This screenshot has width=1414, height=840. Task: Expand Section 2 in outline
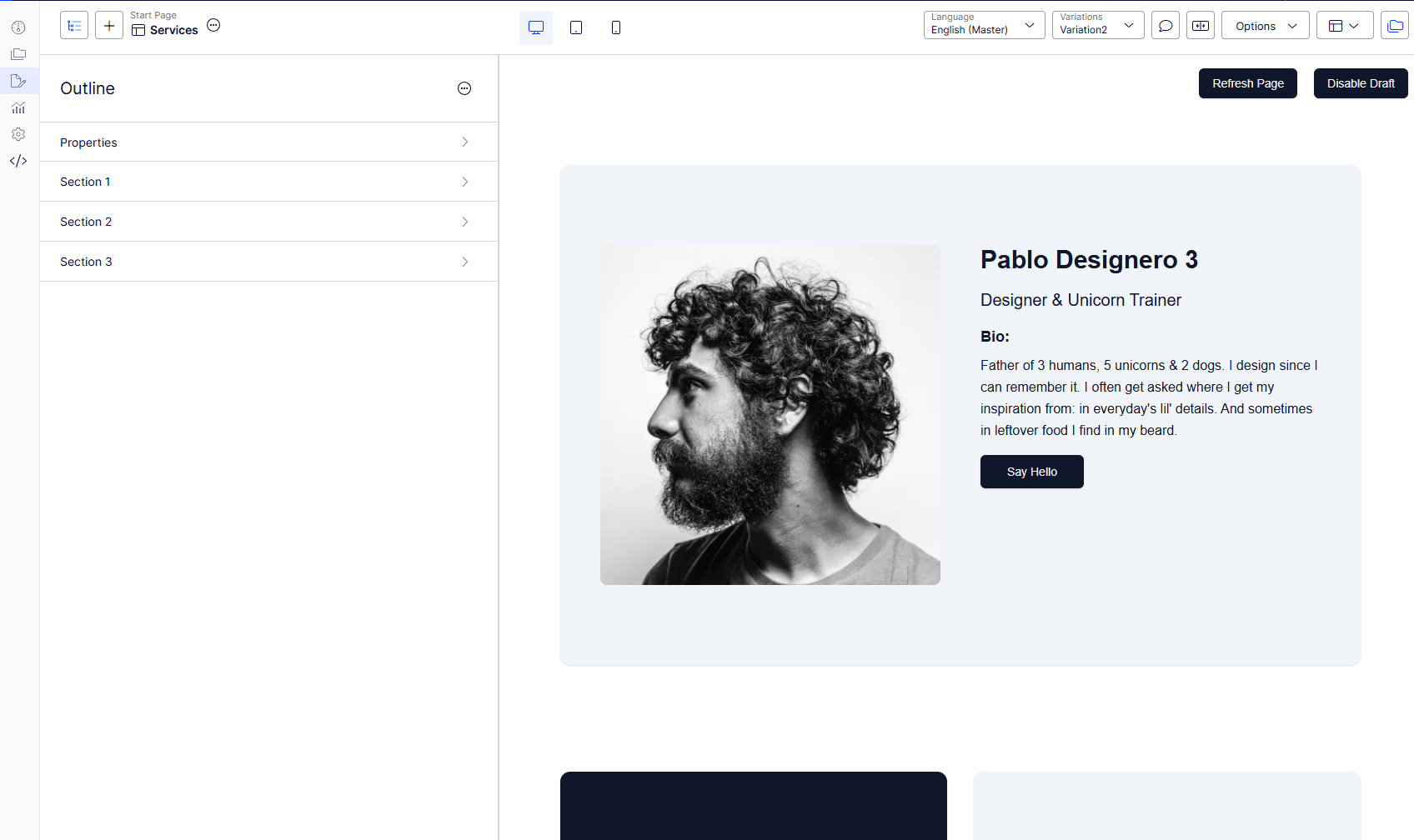coord(268,222)
